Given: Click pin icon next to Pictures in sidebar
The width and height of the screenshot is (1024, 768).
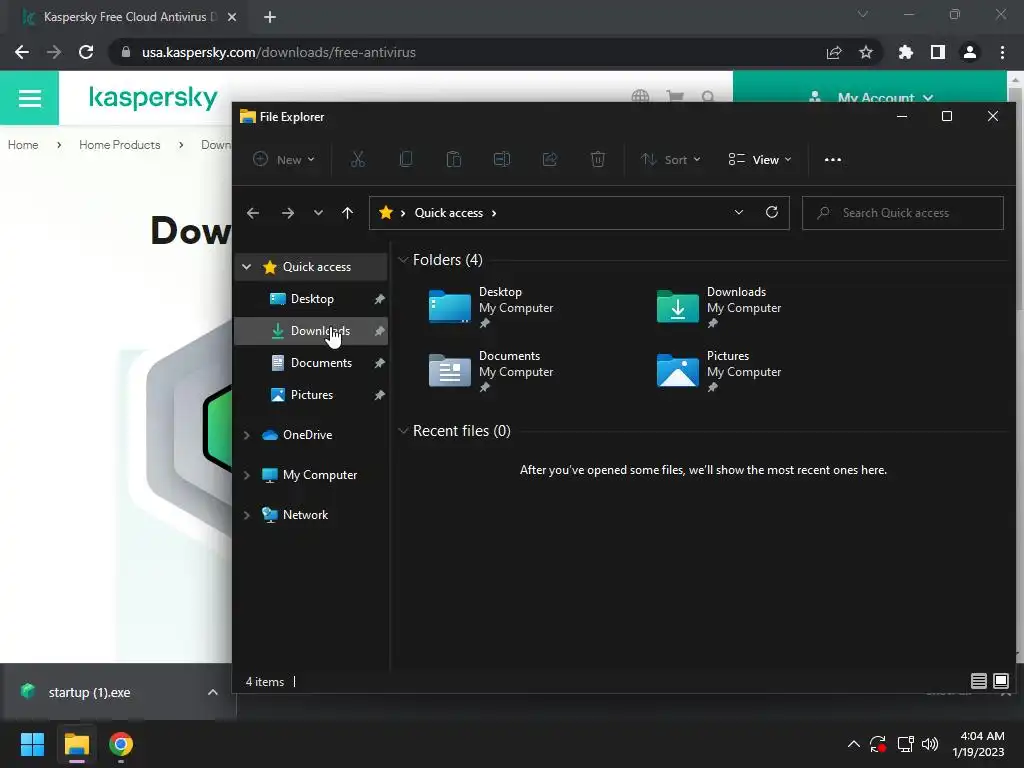Looking at the screenshot, I should coord(379,395).
